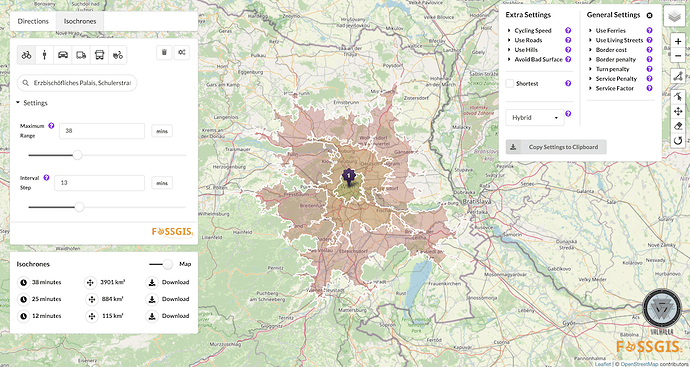Open the Hybrid bicycle type dropdown
690x367 pixels.
click(x=535, y=117)
